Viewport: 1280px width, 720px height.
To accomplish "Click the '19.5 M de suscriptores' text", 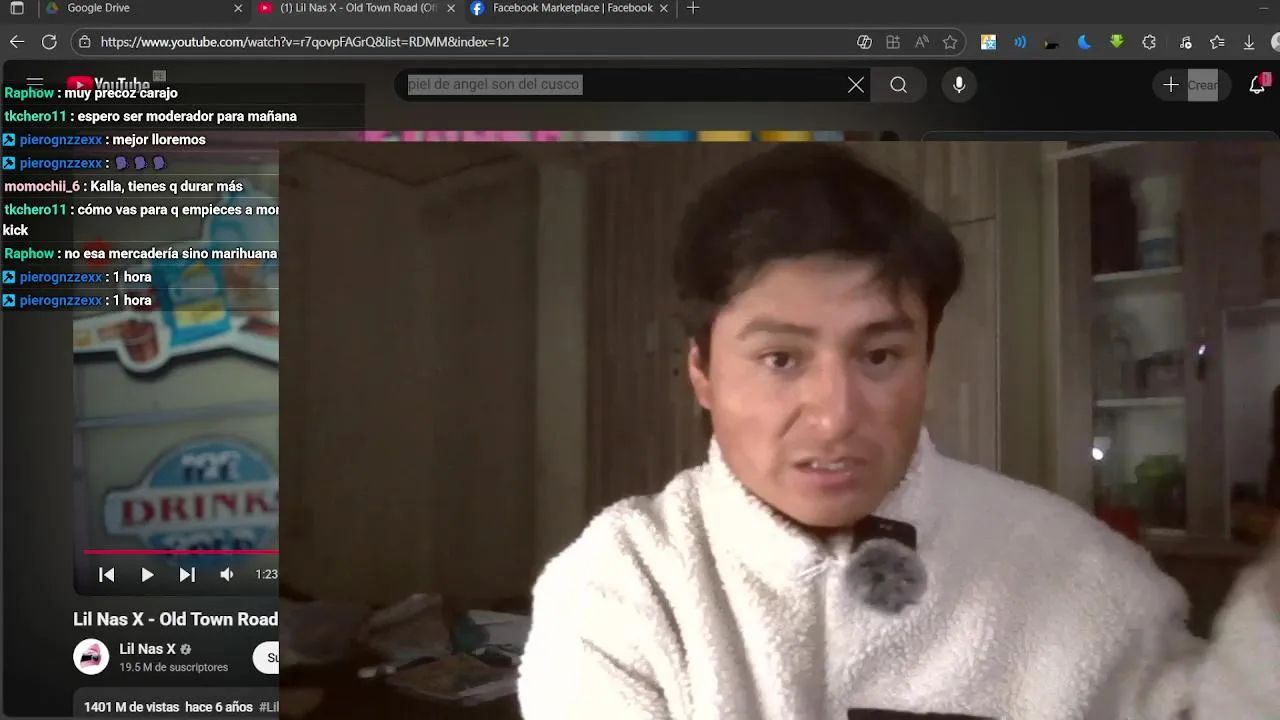I will pos(174,667).
